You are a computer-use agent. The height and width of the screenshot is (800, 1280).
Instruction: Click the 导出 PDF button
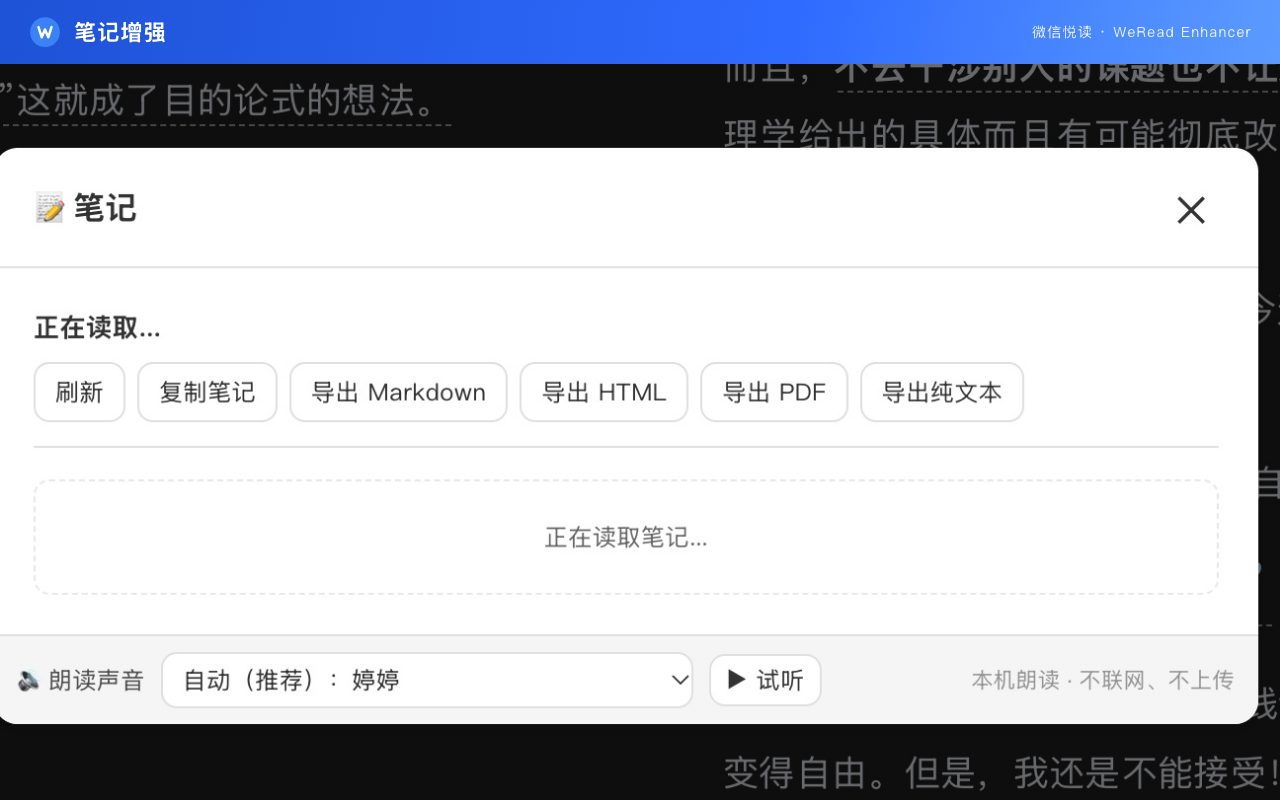[774, 392]
